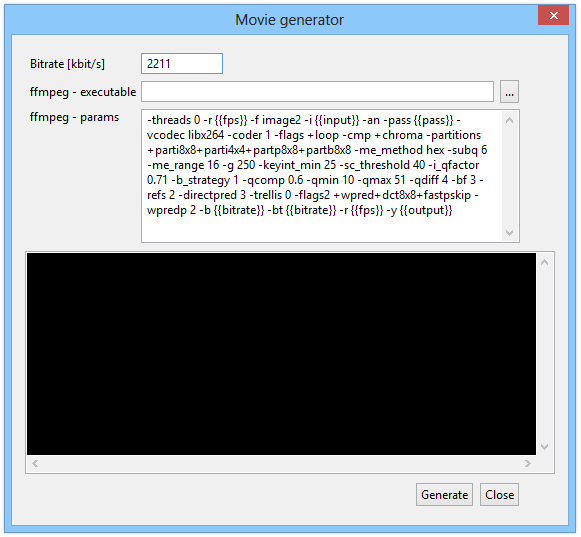Start movie creation with Generate

tap(444, 494)
